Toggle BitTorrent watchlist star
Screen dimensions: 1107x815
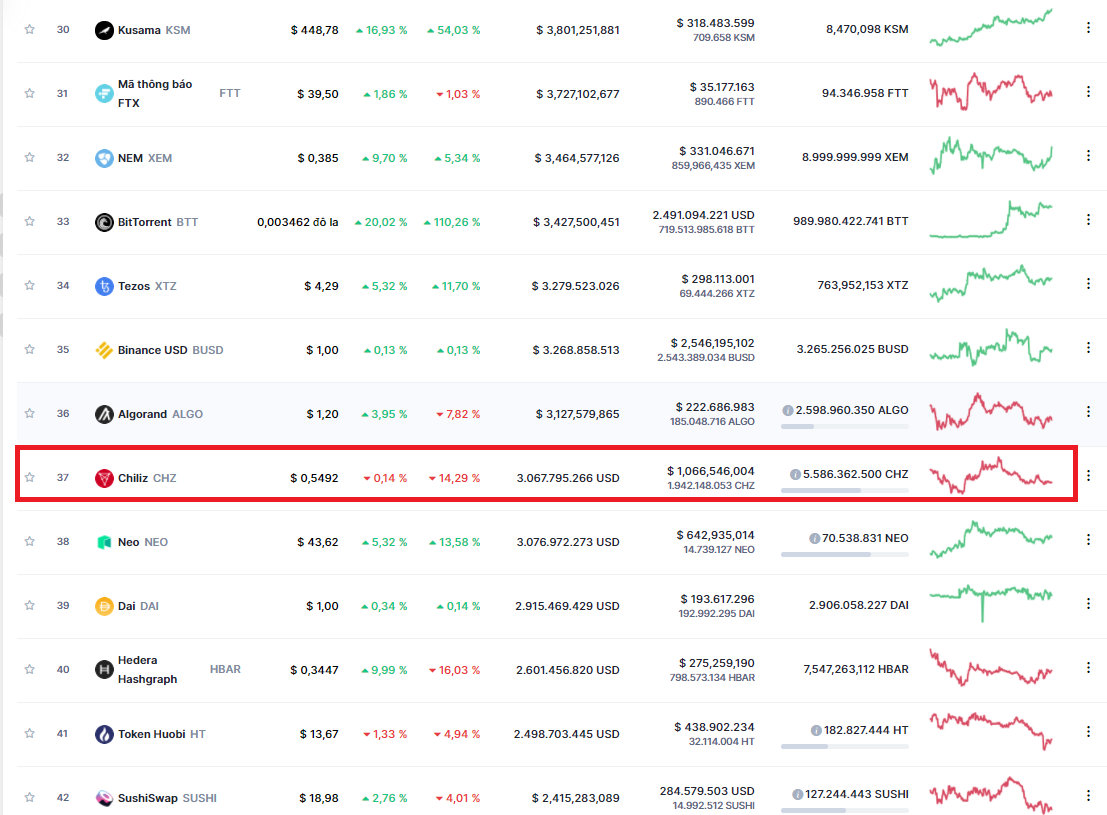point(30,221)
